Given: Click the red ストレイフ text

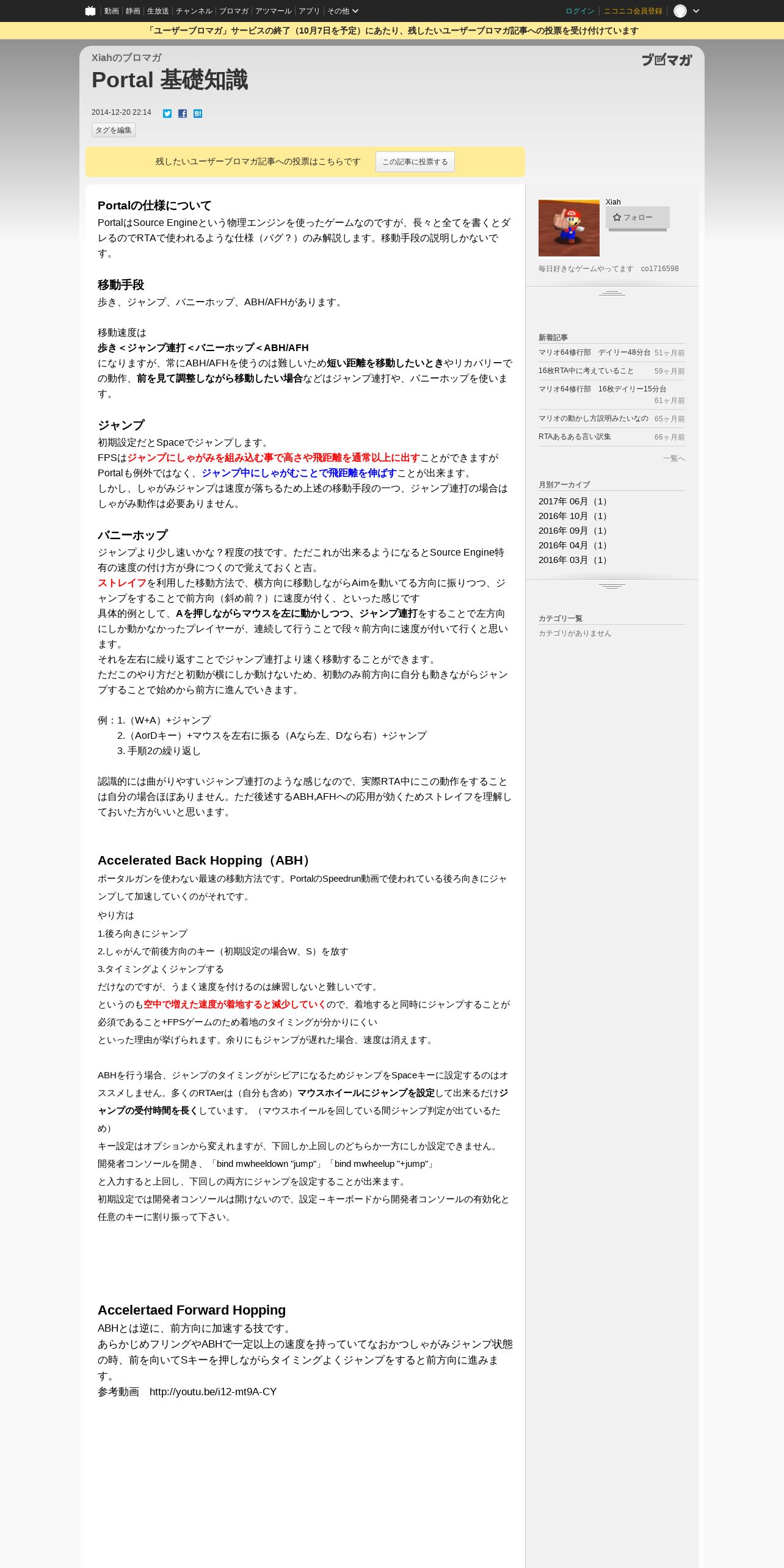Looking at the screenshot, I should pyautogui.click(x=122, y=583).
